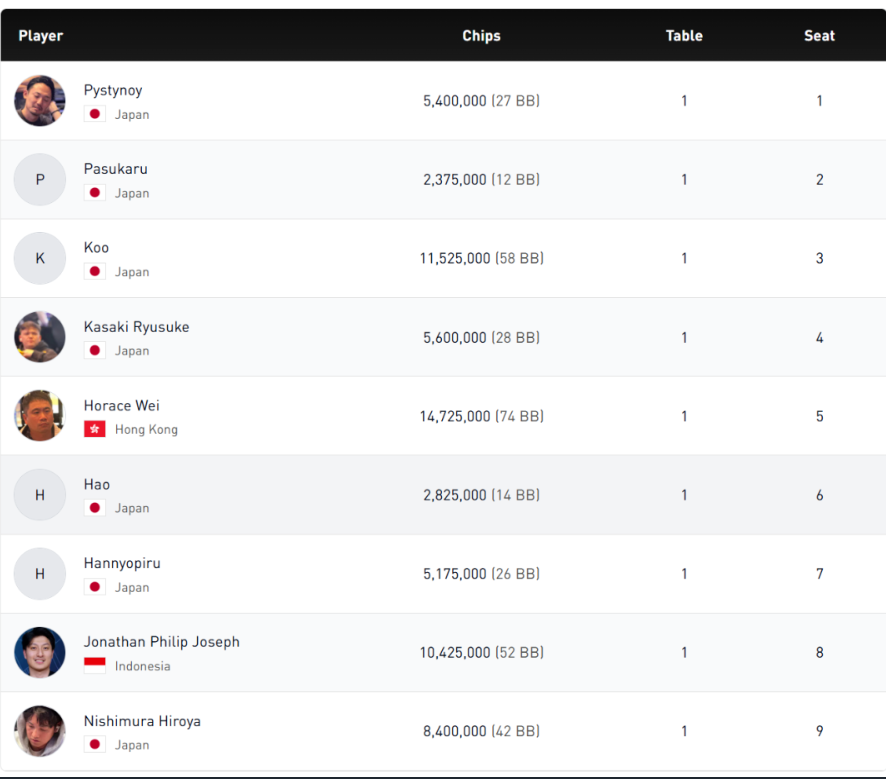Click Pasukaru's letter P avatar
Screen dimensions: 886x779
[40, 180]
